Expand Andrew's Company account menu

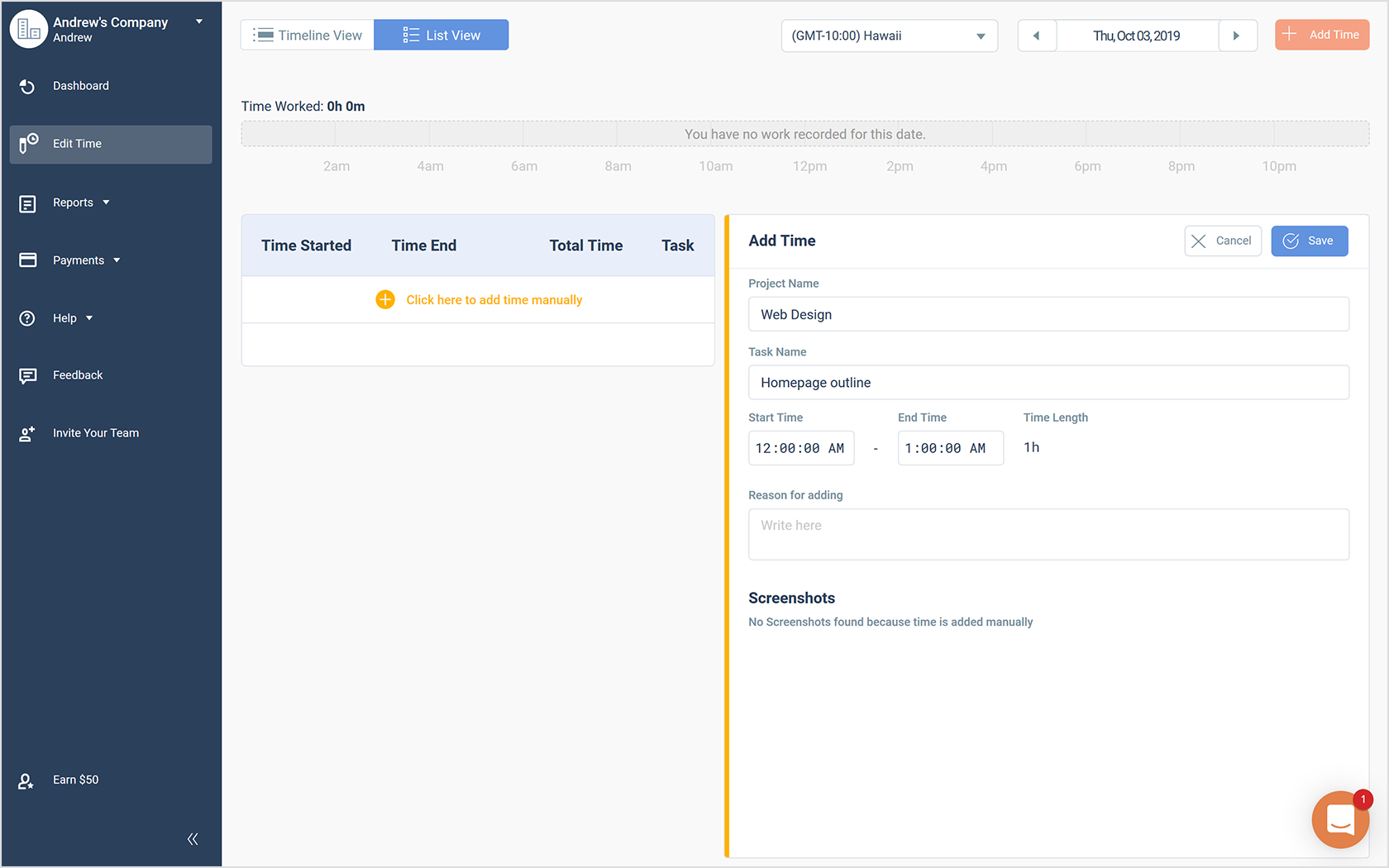coord(198,22)
